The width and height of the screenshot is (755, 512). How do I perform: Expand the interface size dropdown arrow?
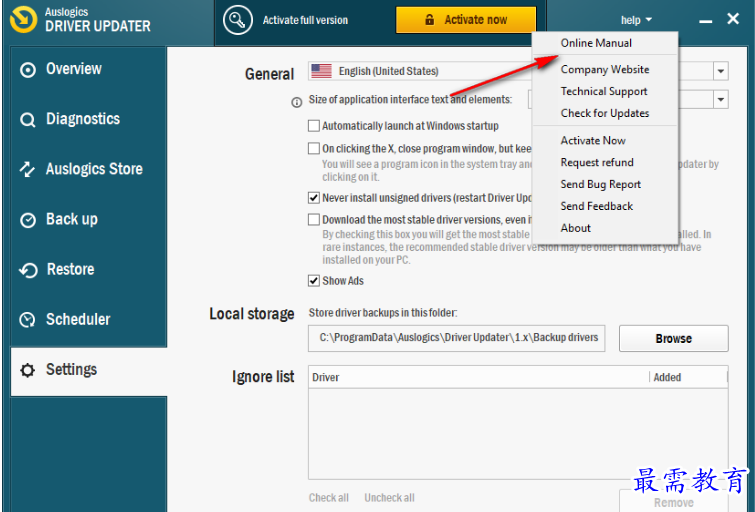[721, 100]
